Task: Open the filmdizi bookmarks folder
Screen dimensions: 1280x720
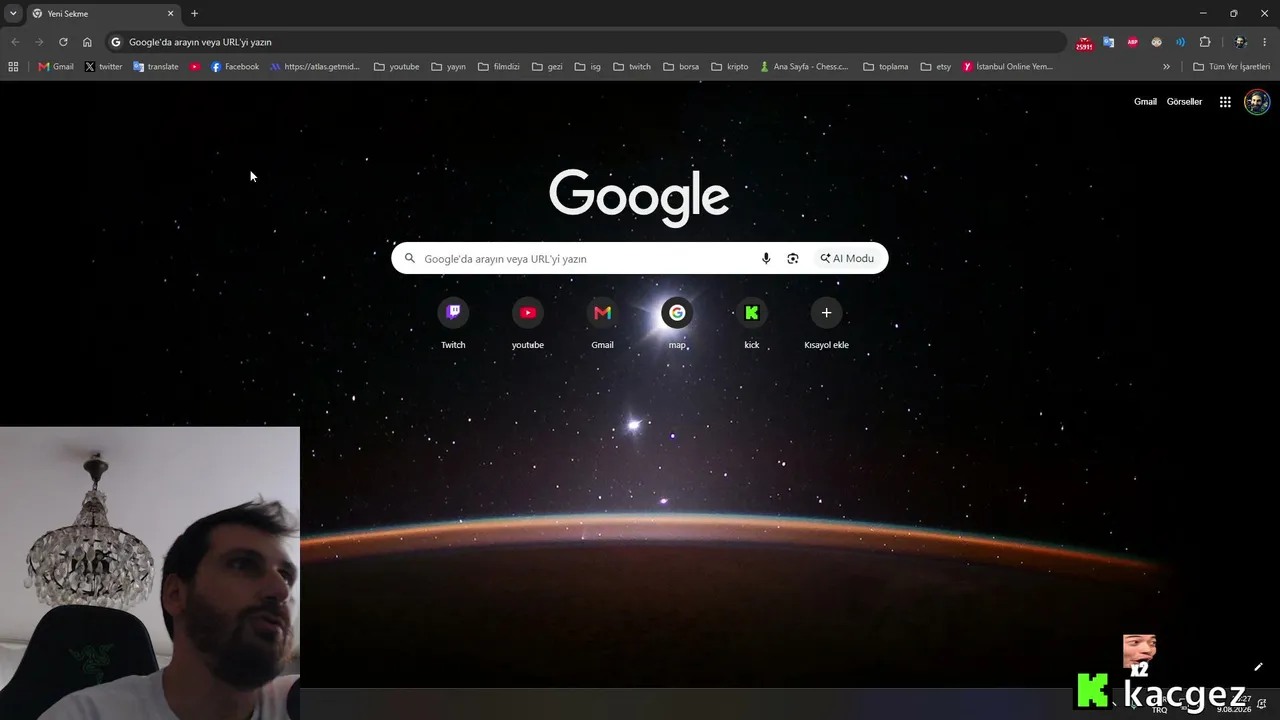Action: [500, 67]
